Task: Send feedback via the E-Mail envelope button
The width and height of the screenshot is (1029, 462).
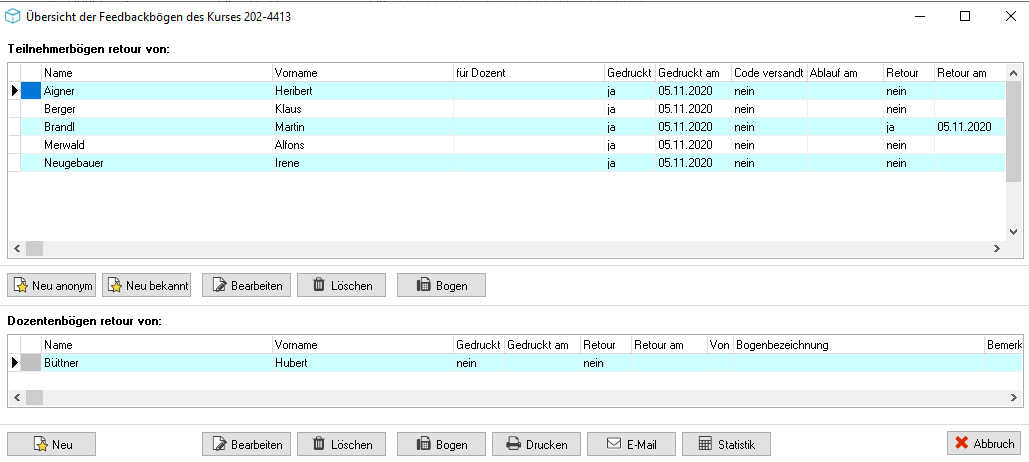Action: [x=631, y=444]
